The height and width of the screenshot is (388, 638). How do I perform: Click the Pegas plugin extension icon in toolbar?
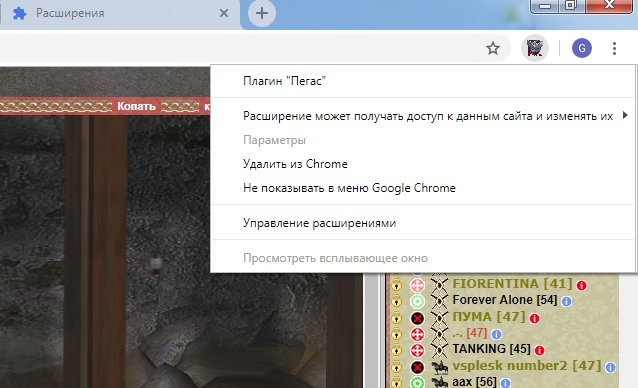click(x=535, y=48)
